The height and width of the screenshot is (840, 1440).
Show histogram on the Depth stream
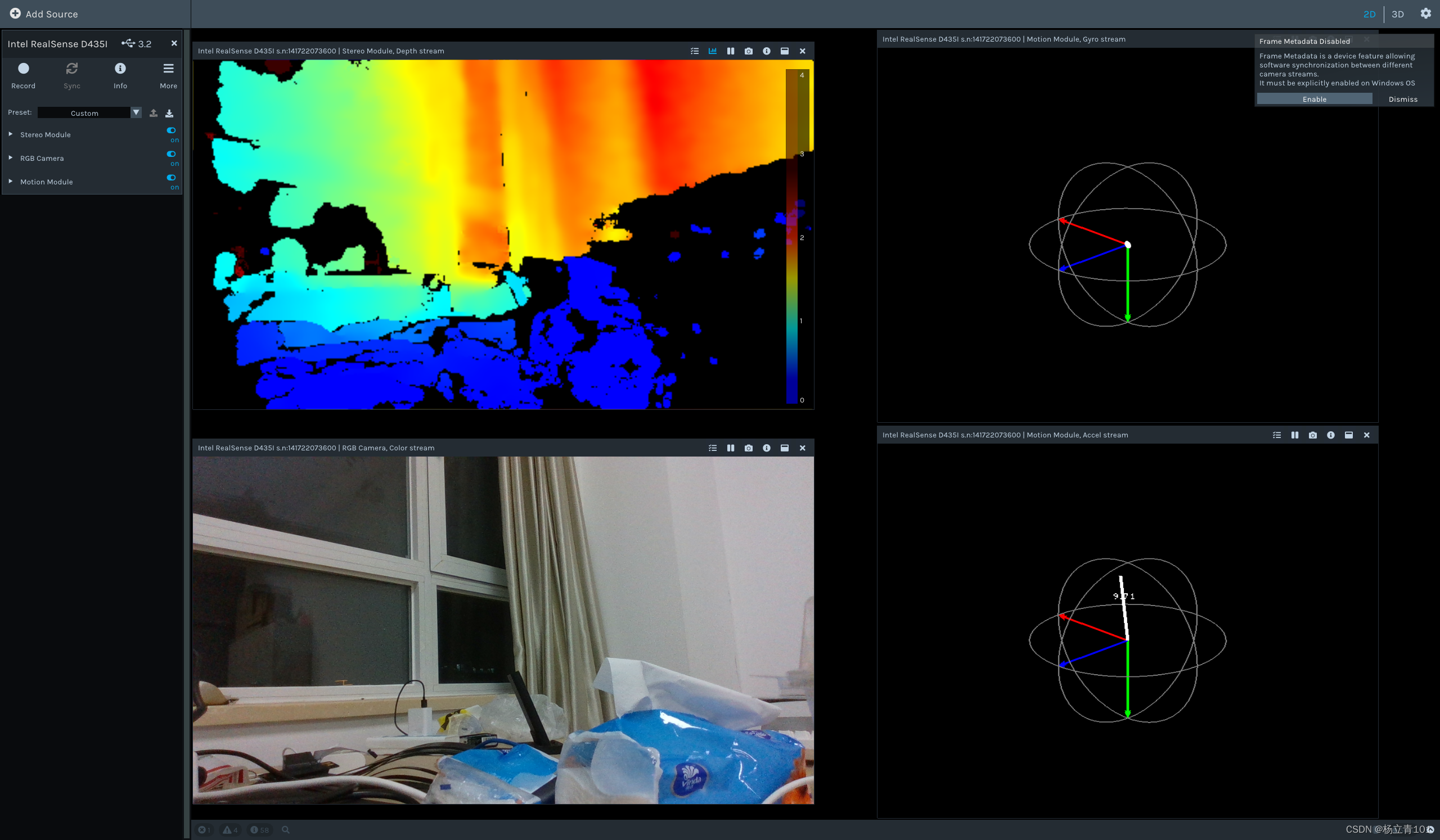coord(712,51)
